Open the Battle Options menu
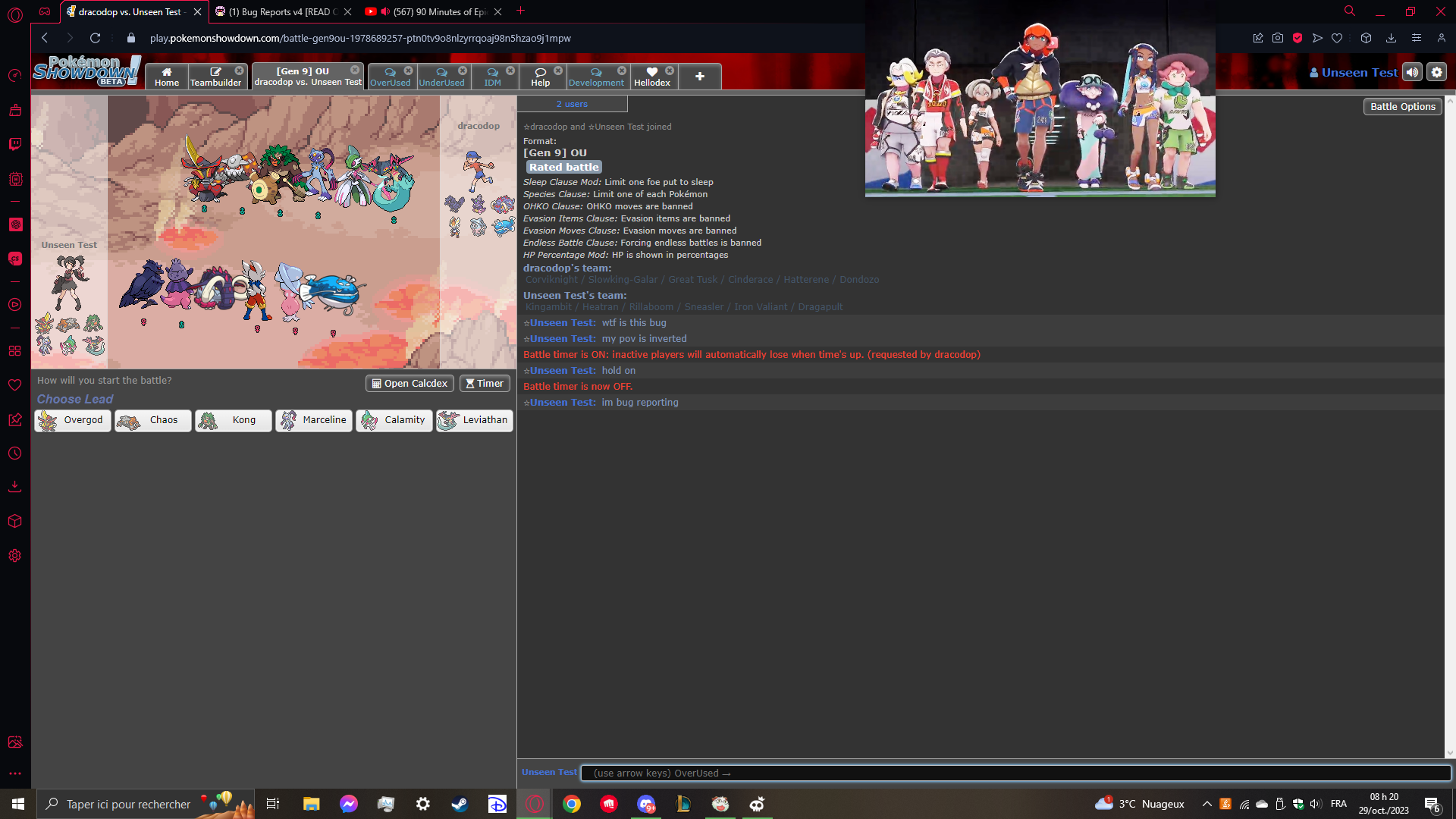 tap(1403, 107)
